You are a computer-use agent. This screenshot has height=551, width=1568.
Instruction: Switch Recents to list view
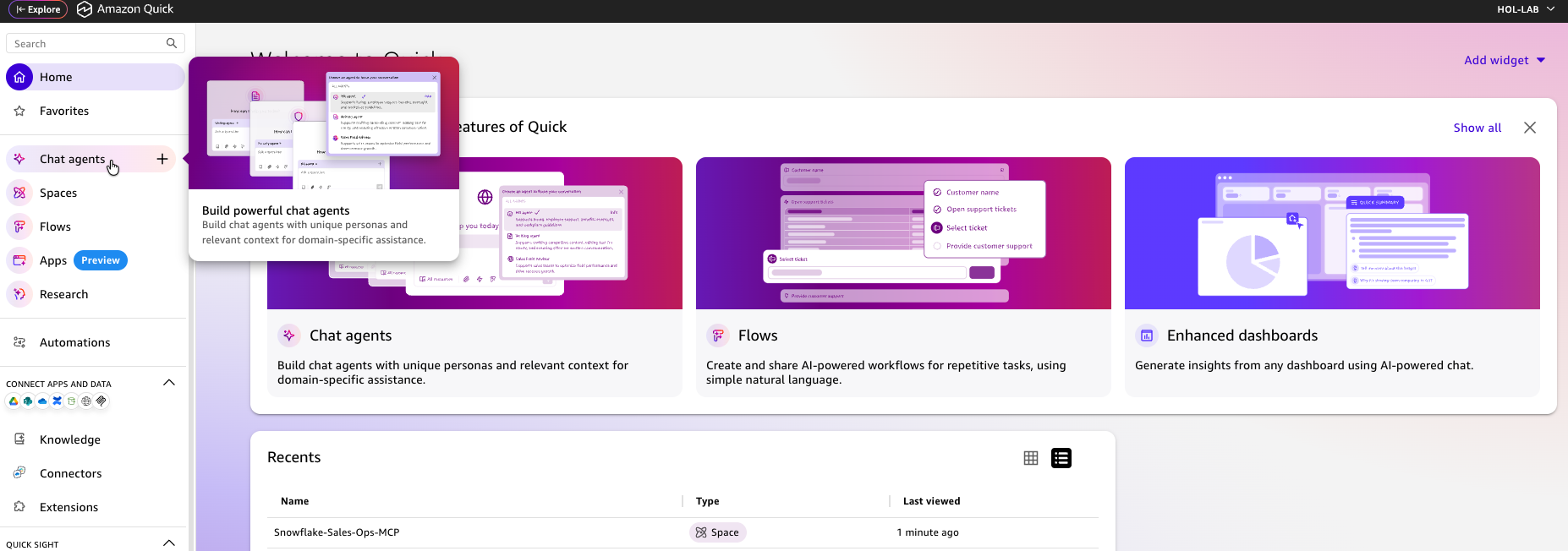[1061, 458]
